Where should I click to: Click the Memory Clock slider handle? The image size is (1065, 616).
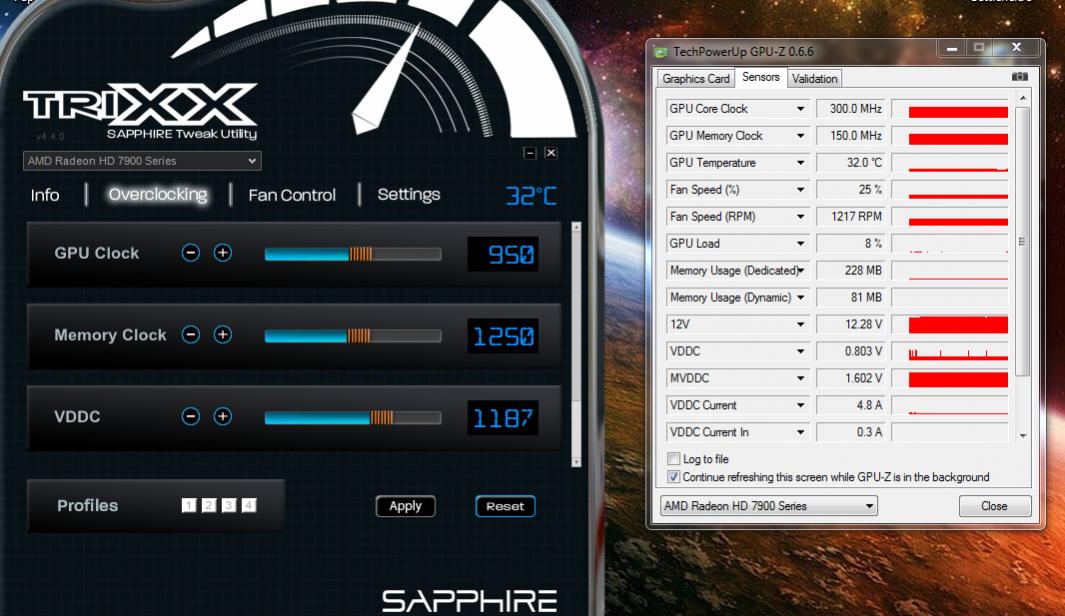(359, 336)
